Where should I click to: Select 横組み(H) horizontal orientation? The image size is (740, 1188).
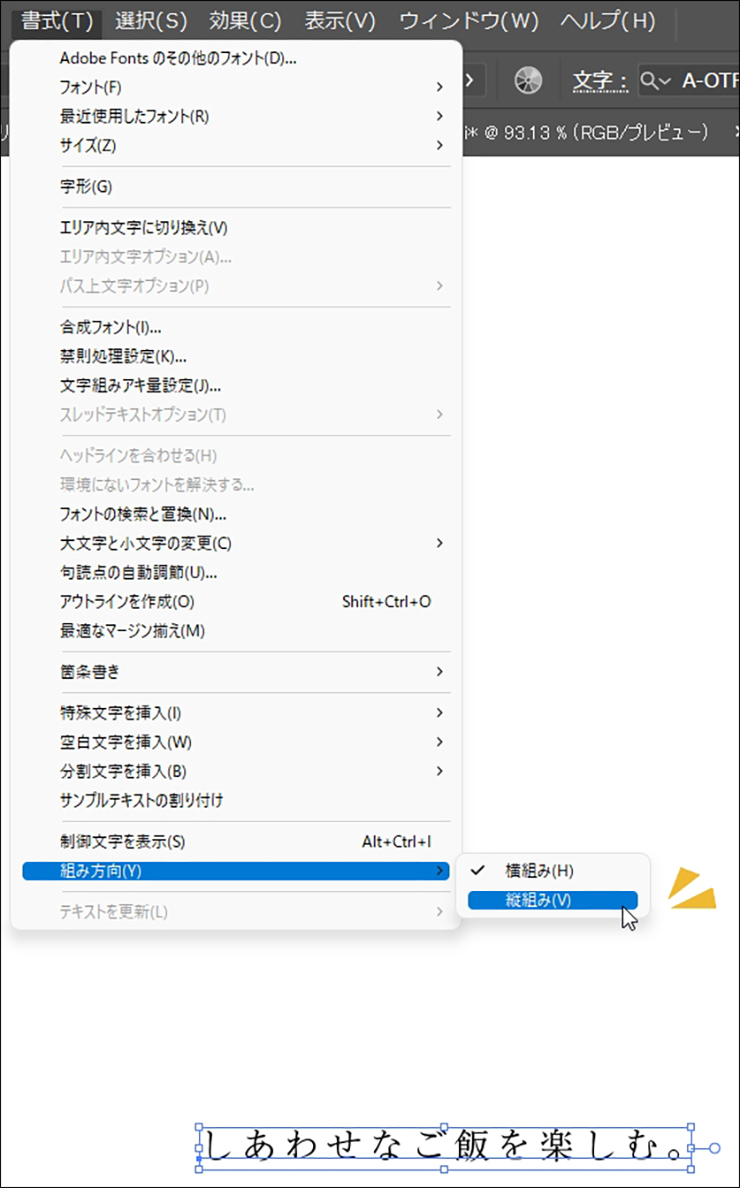tap(540, 871)
